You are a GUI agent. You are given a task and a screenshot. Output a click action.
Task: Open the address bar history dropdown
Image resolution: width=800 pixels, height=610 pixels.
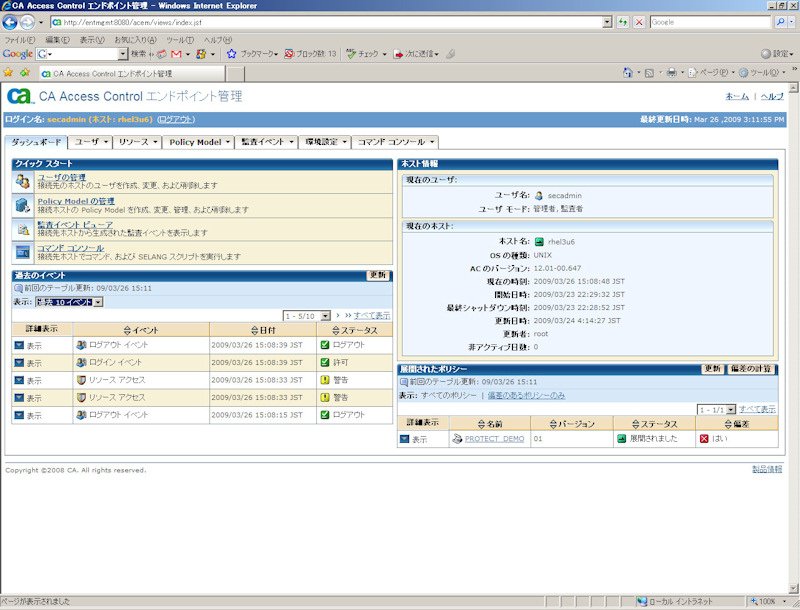pos(607,22)
